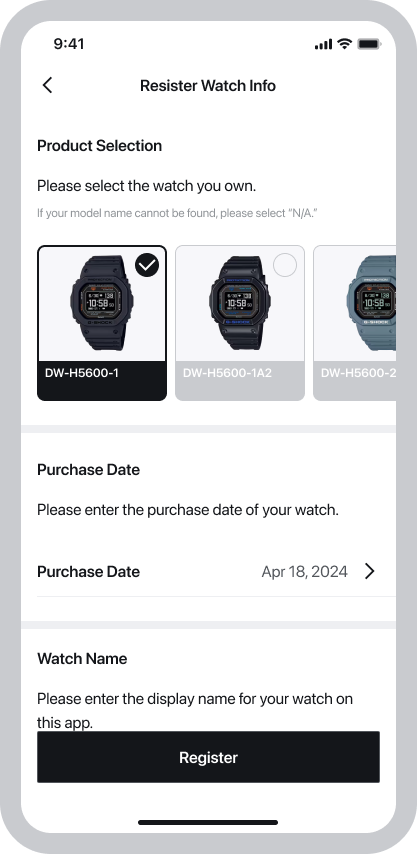This screenshot has width=417, height=854.
Task: Open the Purchase Date row
Action: click(208, 571)
